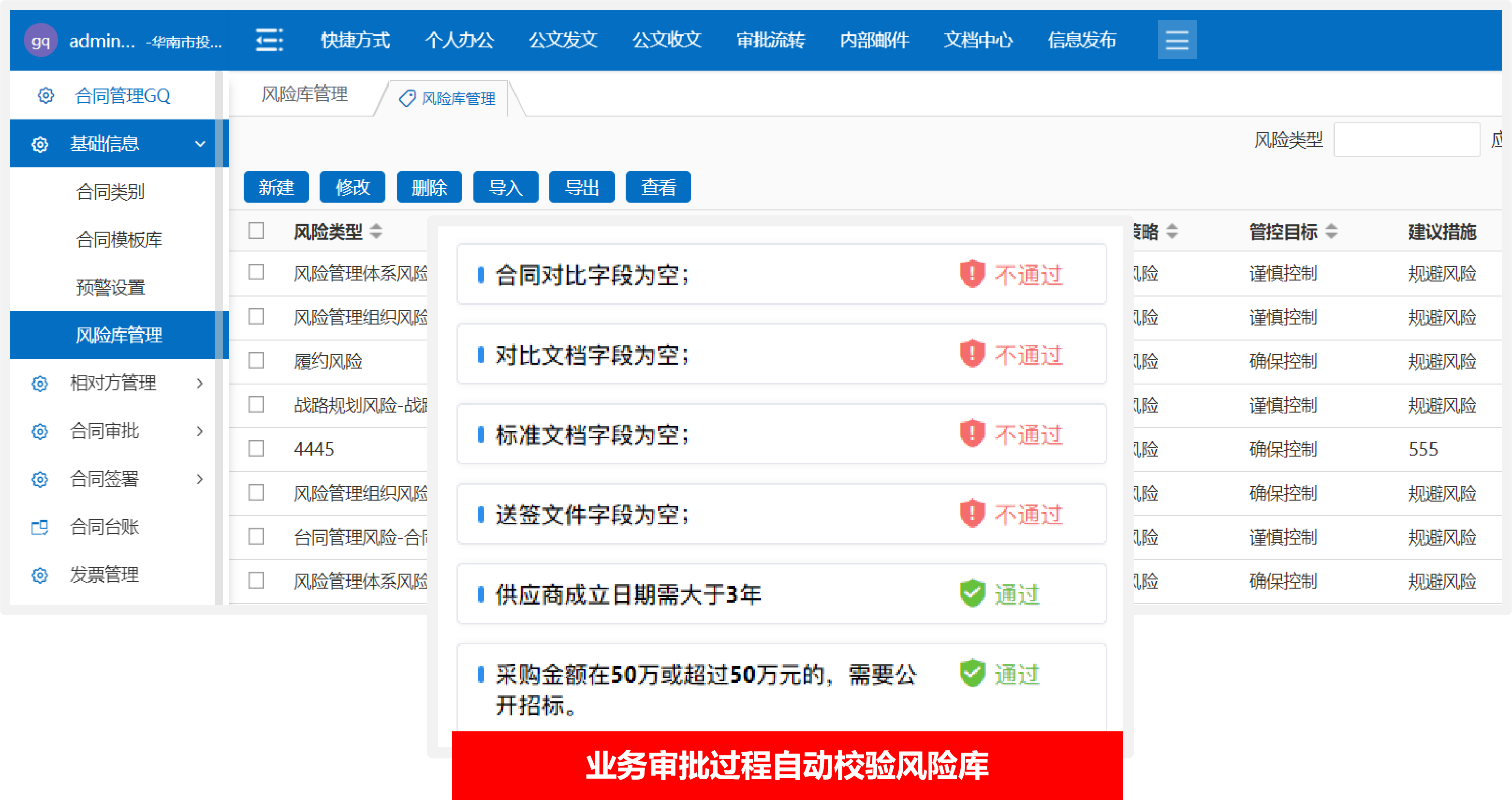1512x800 pixels.
Task: Click the 新建 button
Action: [x=276, y=187]
